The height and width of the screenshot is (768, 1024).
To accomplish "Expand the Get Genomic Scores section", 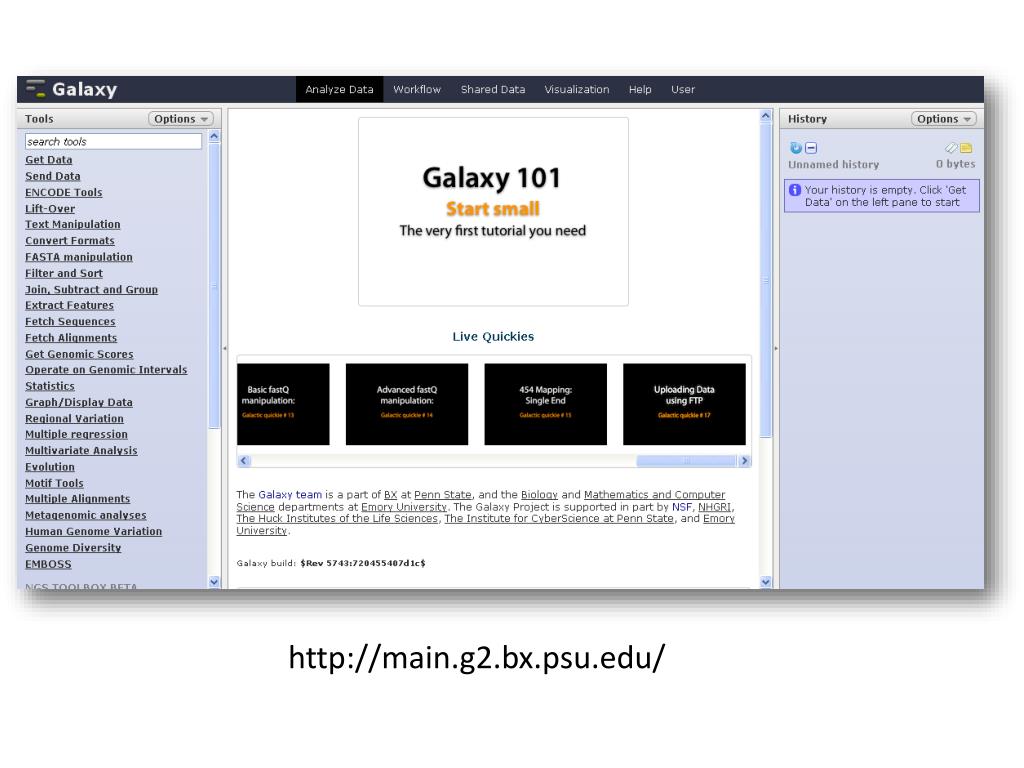I will click(80, 355).
